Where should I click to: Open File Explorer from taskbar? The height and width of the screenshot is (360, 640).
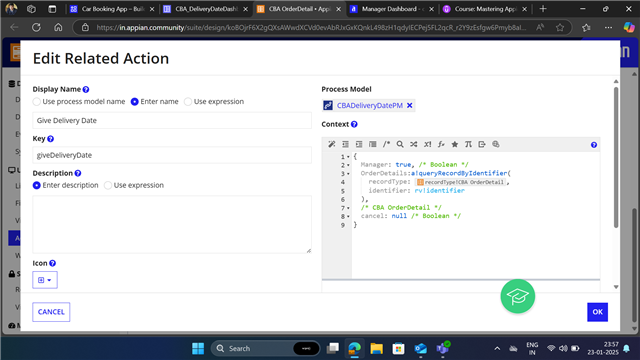coord(376,349)
